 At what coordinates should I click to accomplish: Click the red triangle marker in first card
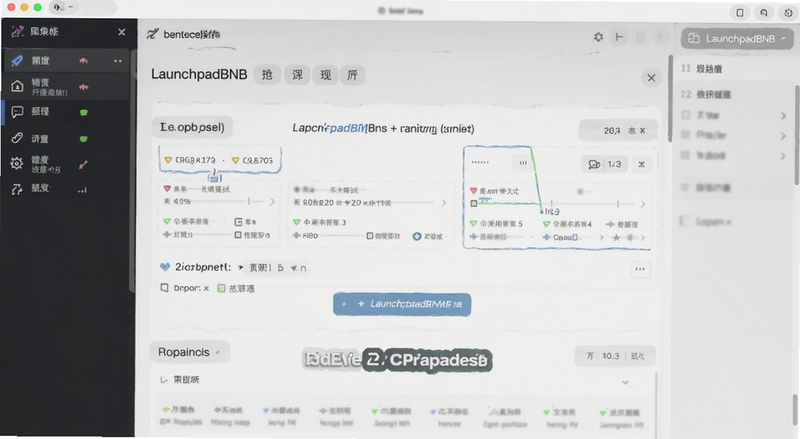pos(167,189)
